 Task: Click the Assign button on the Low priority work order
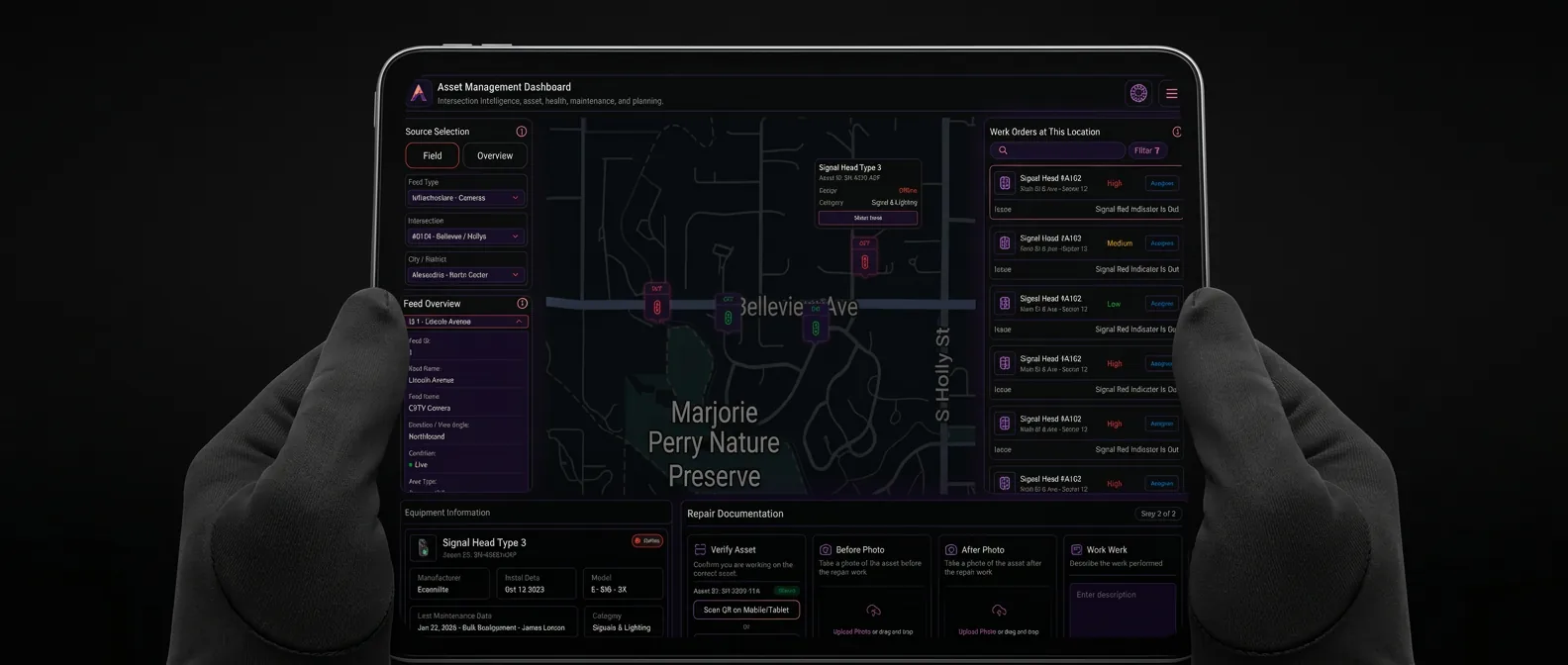click(x=1162, y=304)
